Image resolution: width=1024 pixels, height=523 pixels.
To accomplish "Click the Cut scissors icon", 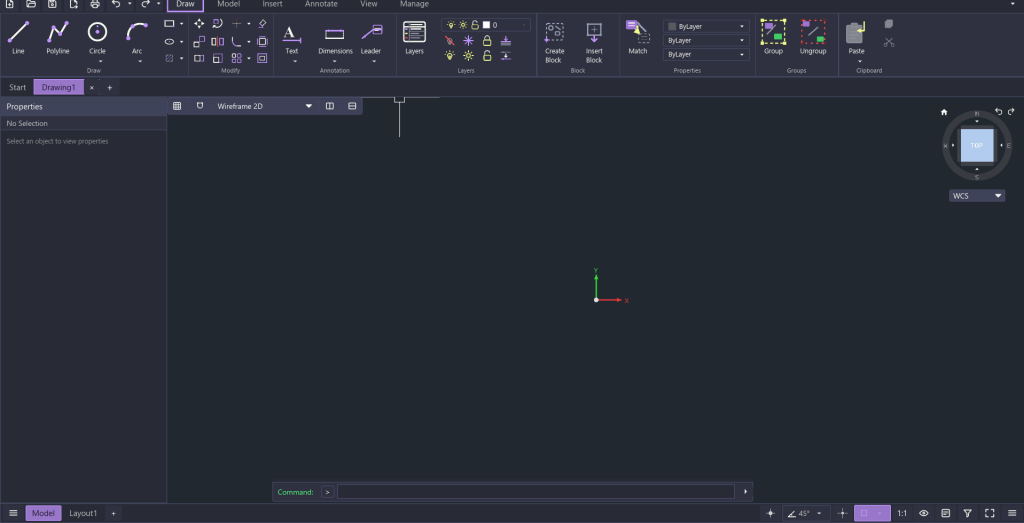I will pyautogui.click(x=889, y=42).
